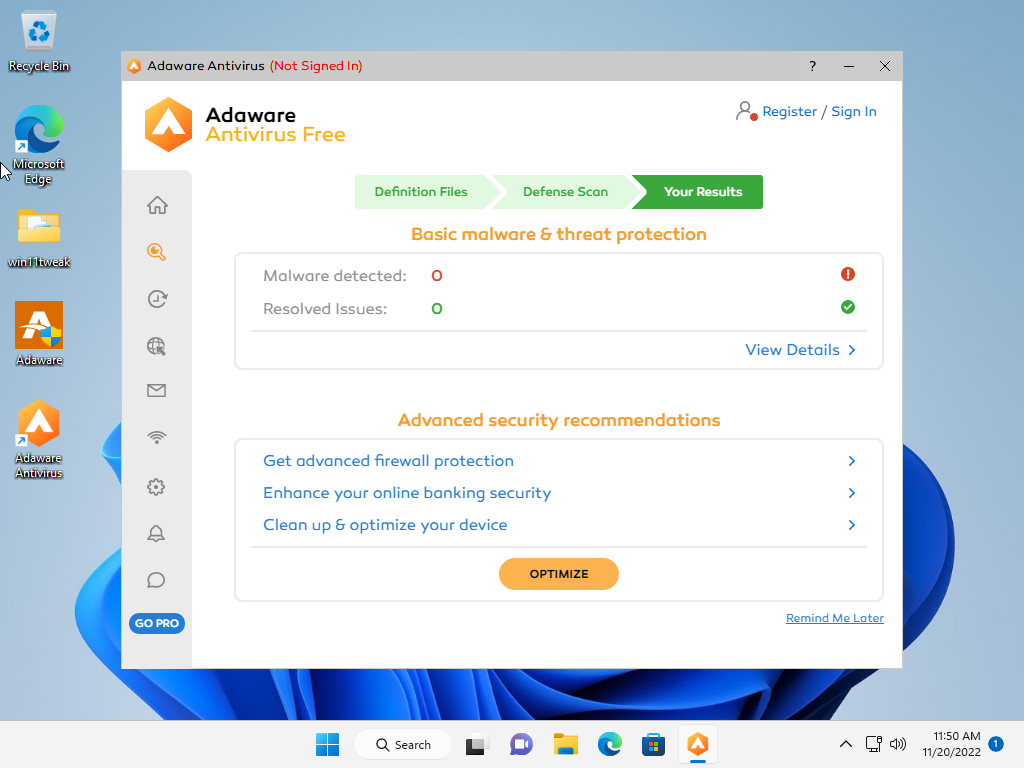Close the Adaware Antivirus window
The image size is (1024, 768).
pyautogui.click(x=885, y=66)
